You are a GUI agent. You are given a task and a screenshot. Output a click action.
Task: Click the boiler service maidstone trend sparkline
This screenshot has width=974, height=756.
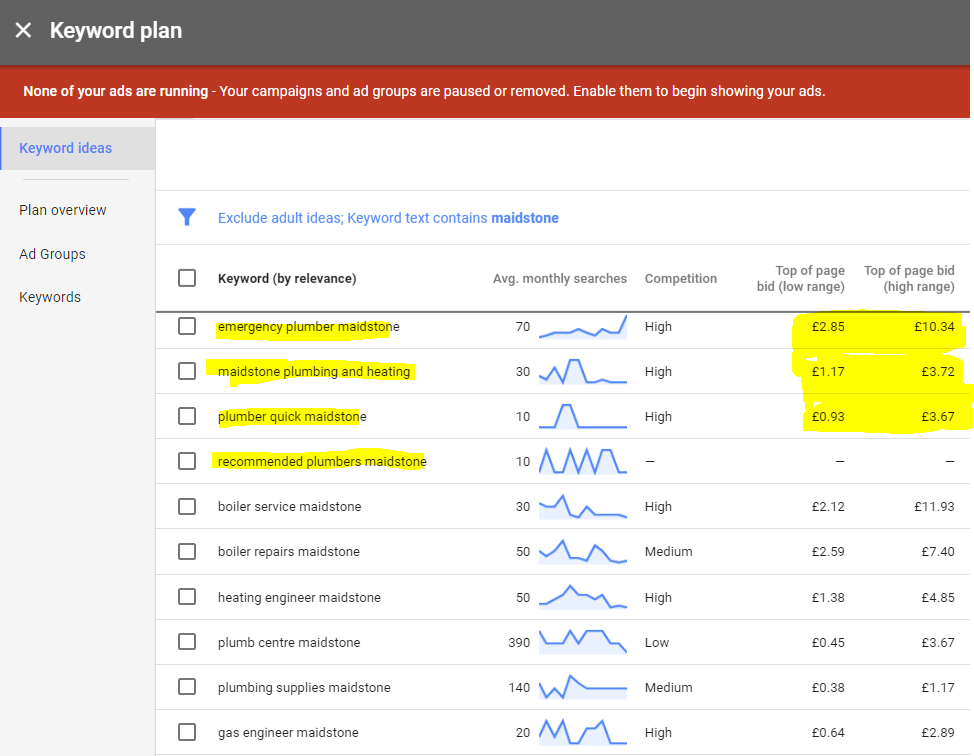point(583,507)
